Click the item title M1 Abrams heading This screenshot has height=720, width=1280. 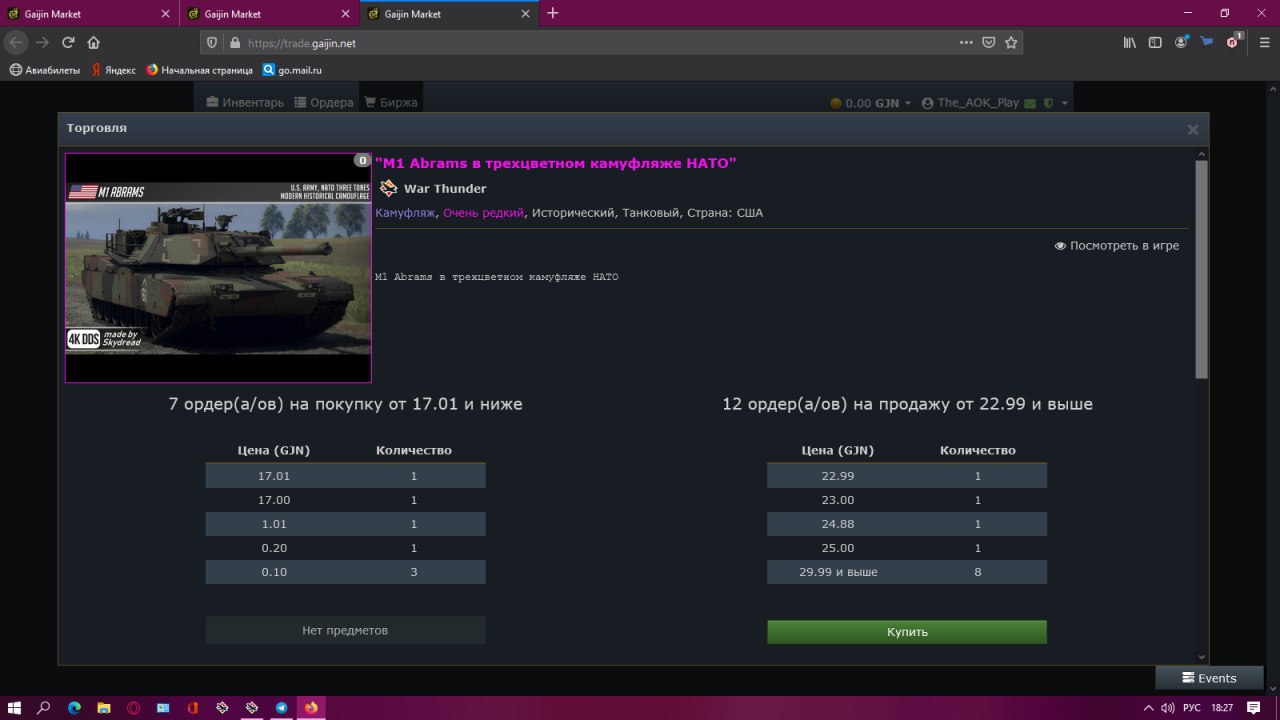556,163
